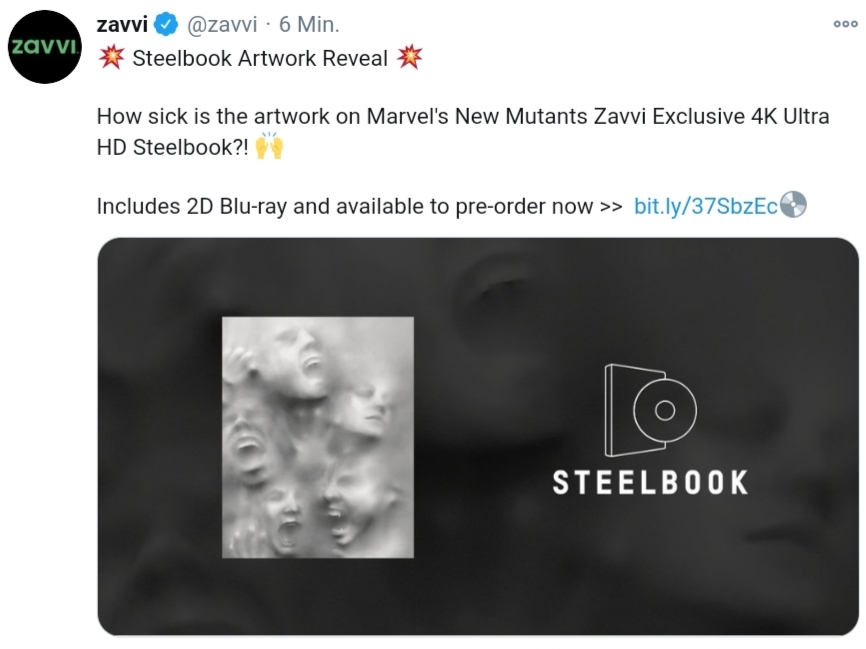Click the collision emoji before Steelbook Artwork
The height and width of the screenshot is (649, 866).
pyautogui.click(x=112, y=57)
